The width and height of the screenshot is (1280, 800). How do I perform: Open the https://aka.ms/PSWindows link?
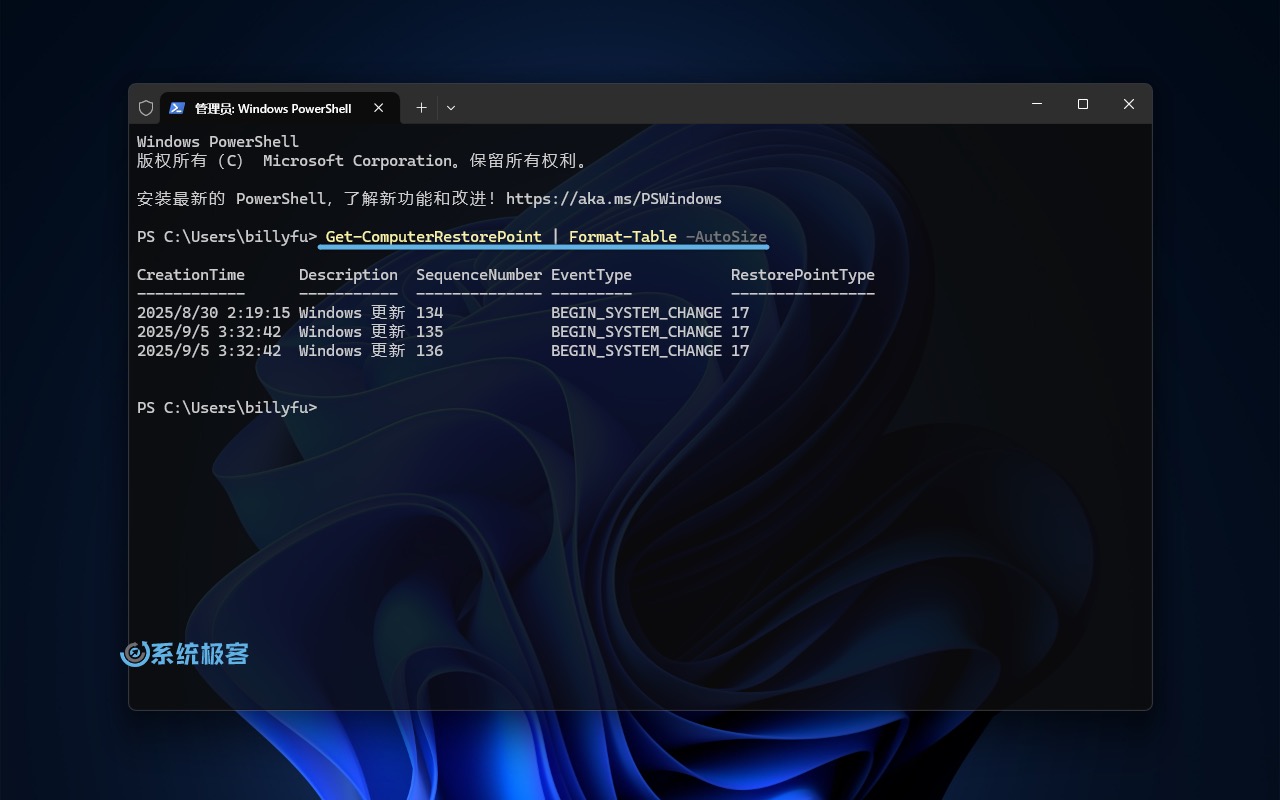pos(614,198)
